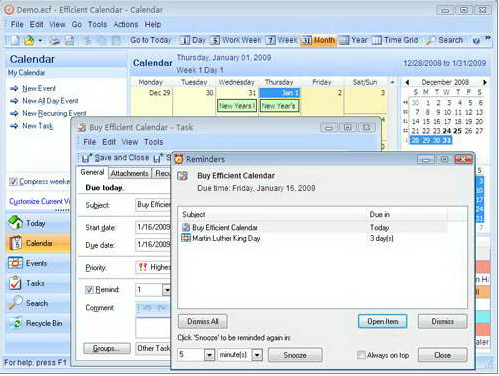Viewport: 499px width, 376px height.
Task: Click the Dismiss All button
Action: coord(203,322)
